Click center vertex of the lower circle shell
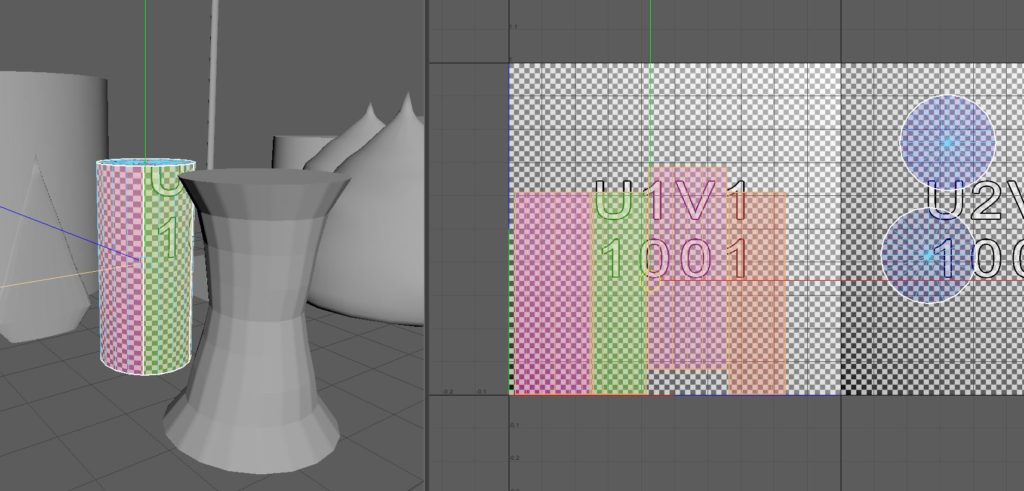1024x491 pixels. point(929,256)
